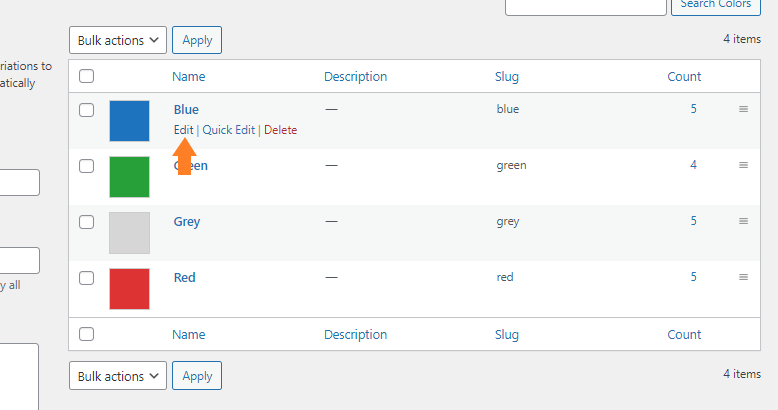Open the bottom Bulk actions dropdown
Viewport: 778px width, 410px height.
[118, 376]
